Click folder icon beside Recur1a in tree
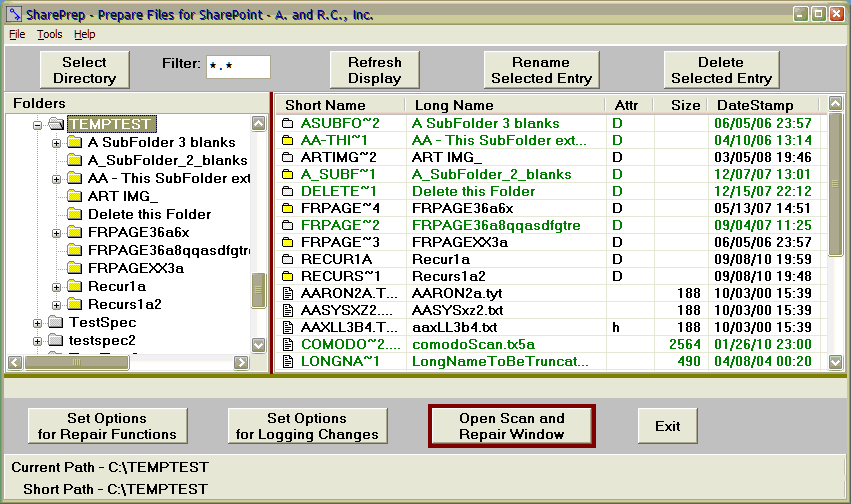This screenshot has width=851, height=504. coord(74,286)
